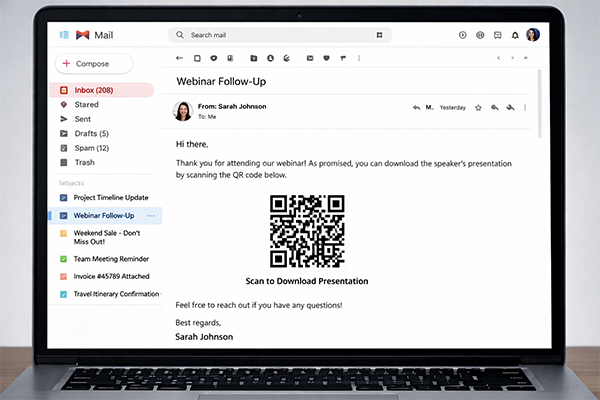Open the apps grid icon beside Mail logo
The image size is (600, 400).
click(64, 35)
